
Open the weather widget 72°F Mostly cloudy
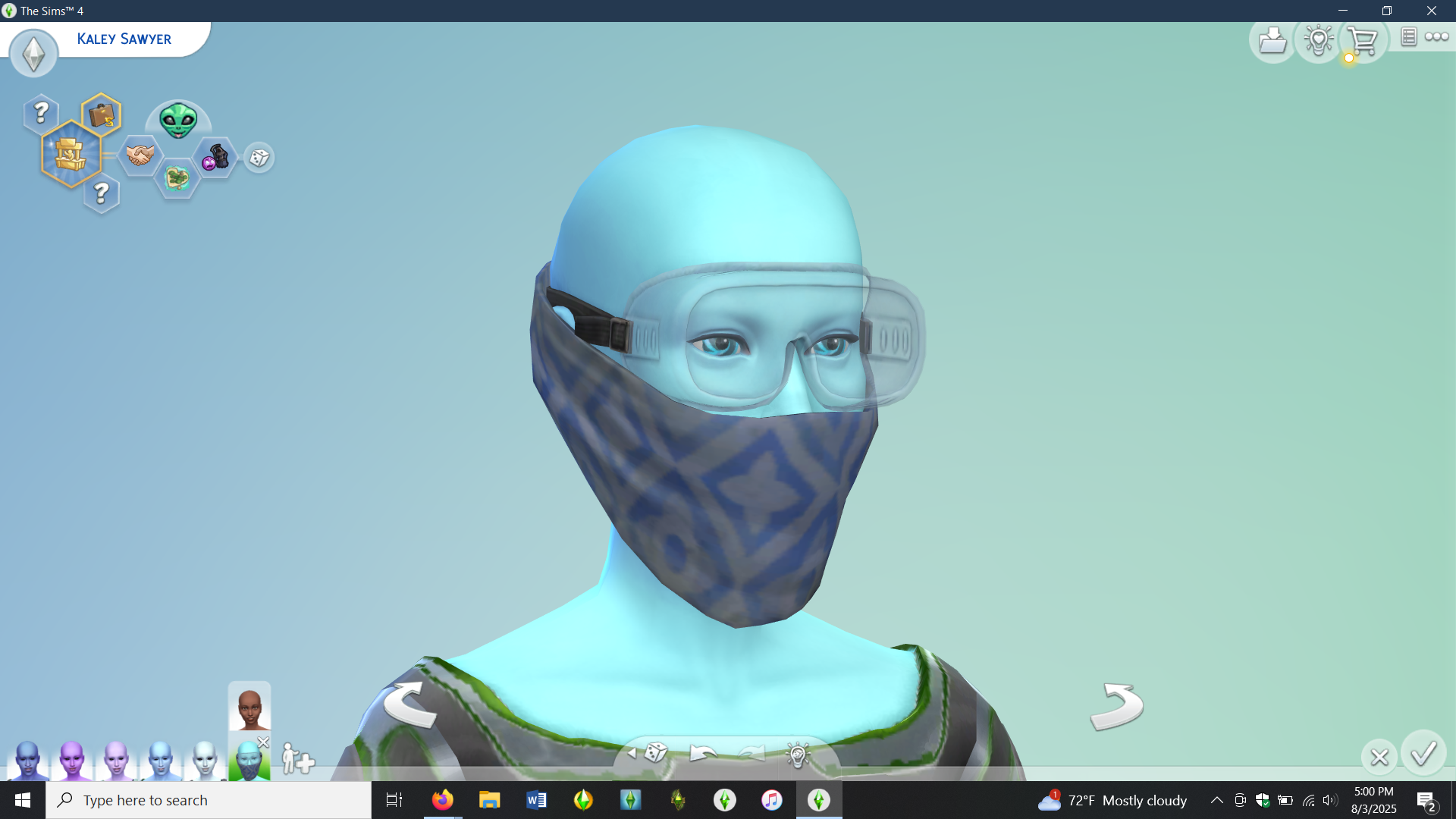(1112, 800)
